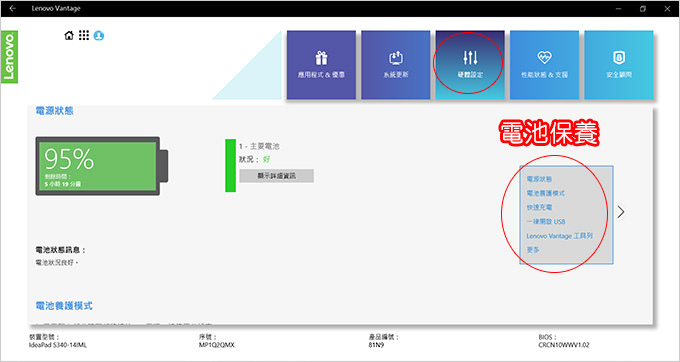The width and height of the screenshot is (680, 362).
Task: Expand next section with right chevron
Action: tap(621, 212)
